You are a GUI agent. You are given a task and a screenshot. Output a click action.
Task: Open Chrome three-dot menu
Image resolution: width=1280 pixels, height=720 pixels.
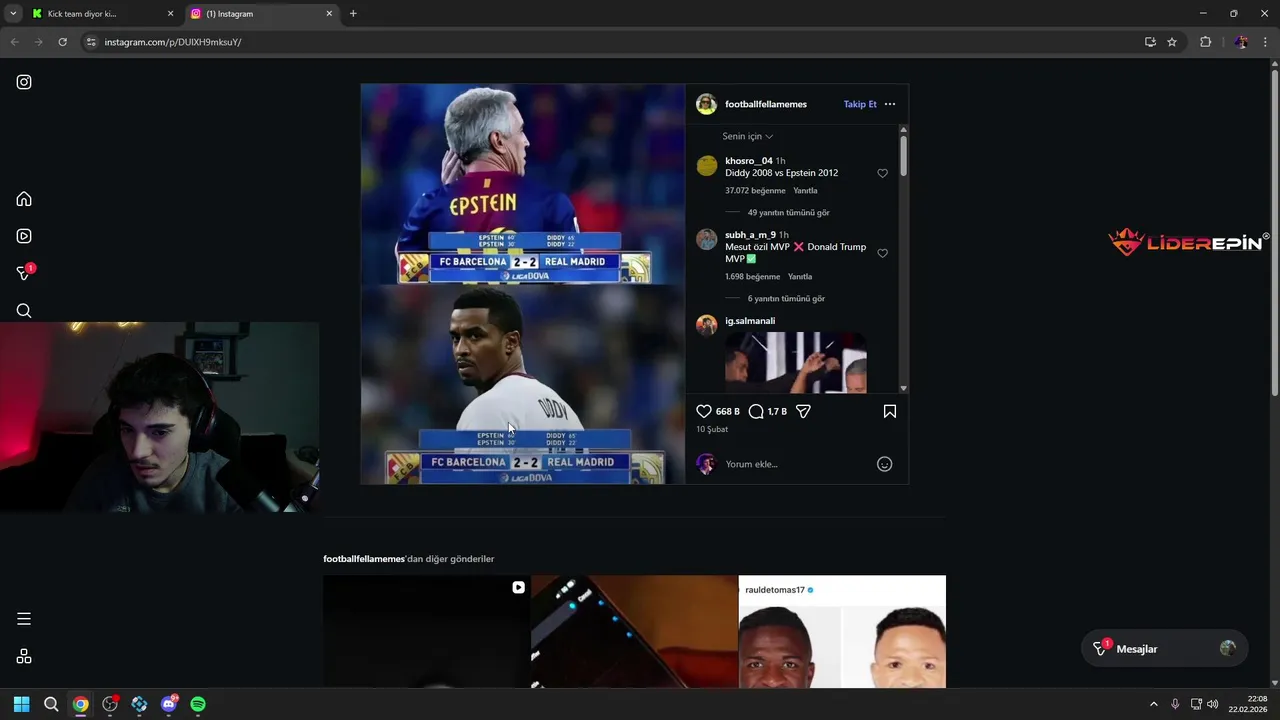(x=1265, y=42)
